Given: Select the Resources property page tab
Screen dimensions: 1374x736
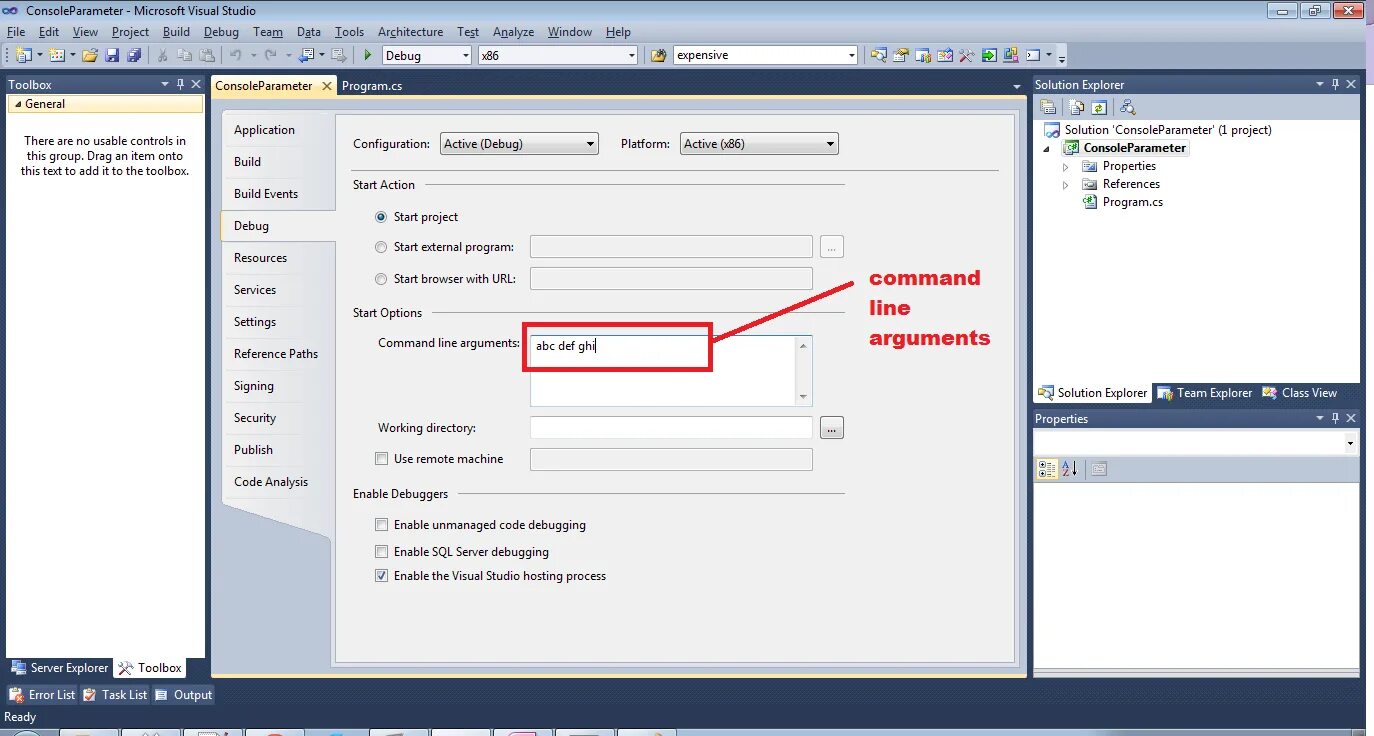Looking at the screenshot, I should point(260,258).
